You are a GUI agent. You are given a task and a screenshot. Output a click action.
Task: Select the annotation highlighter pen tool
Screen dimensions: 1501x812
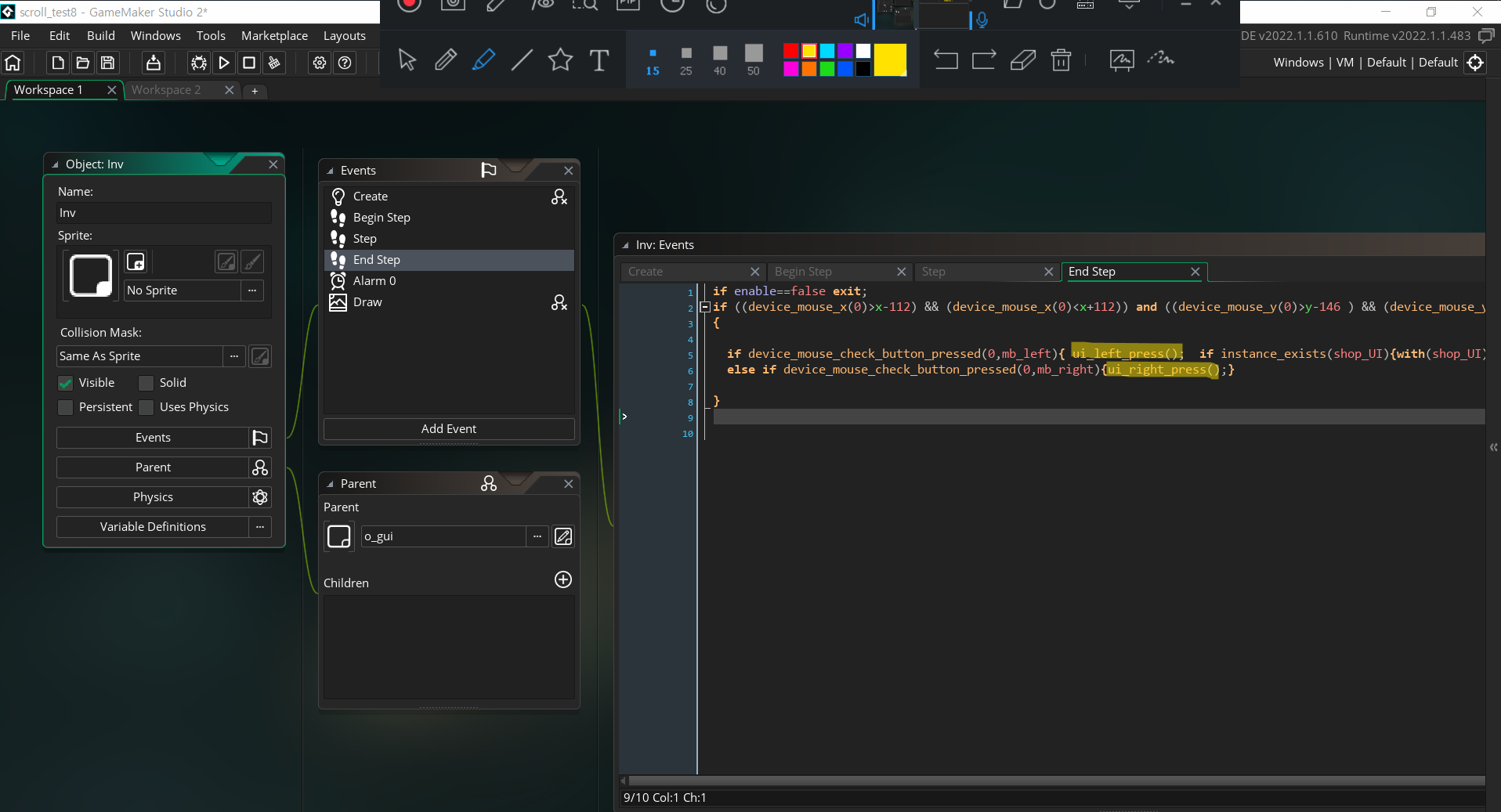[x=483, y=60]
